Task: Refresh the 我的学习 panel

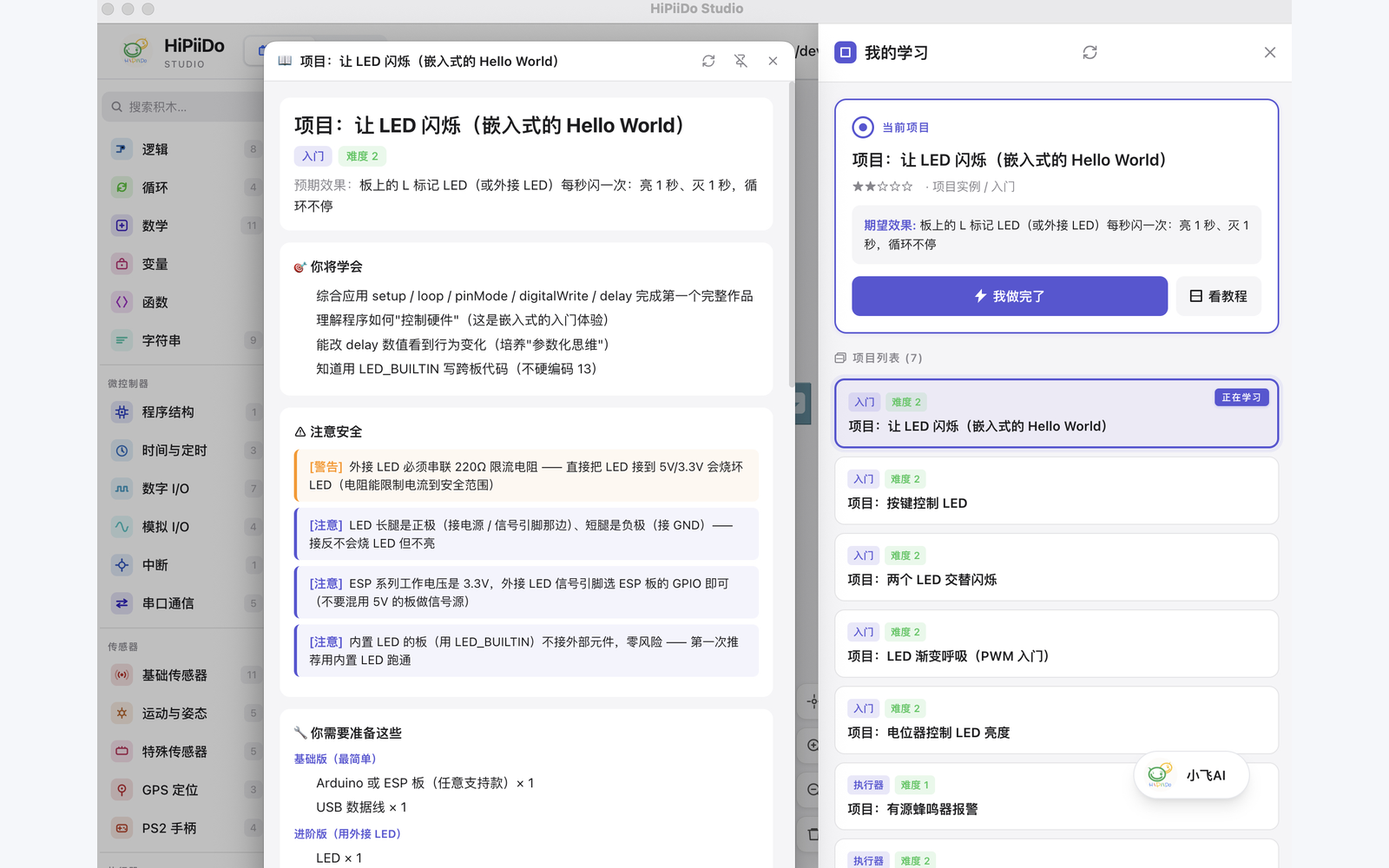Action: 1089,52
